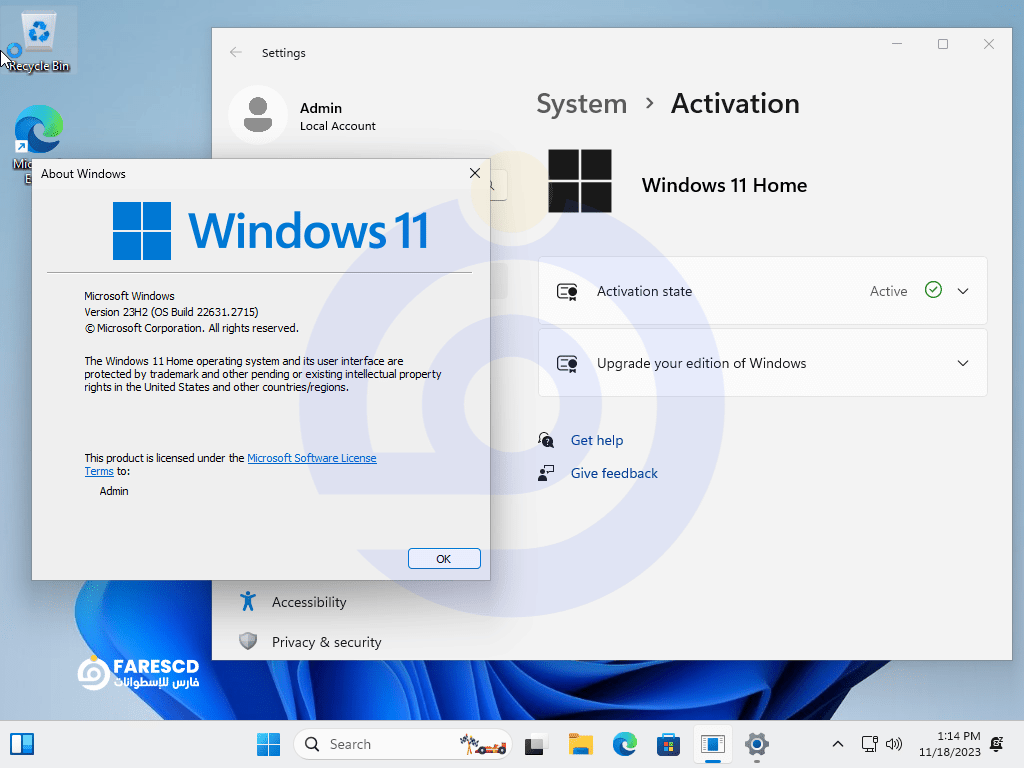Click the taskbar Search box
Image resolution: width=1024 pixels, height=768 pixels.
(402, 744)
